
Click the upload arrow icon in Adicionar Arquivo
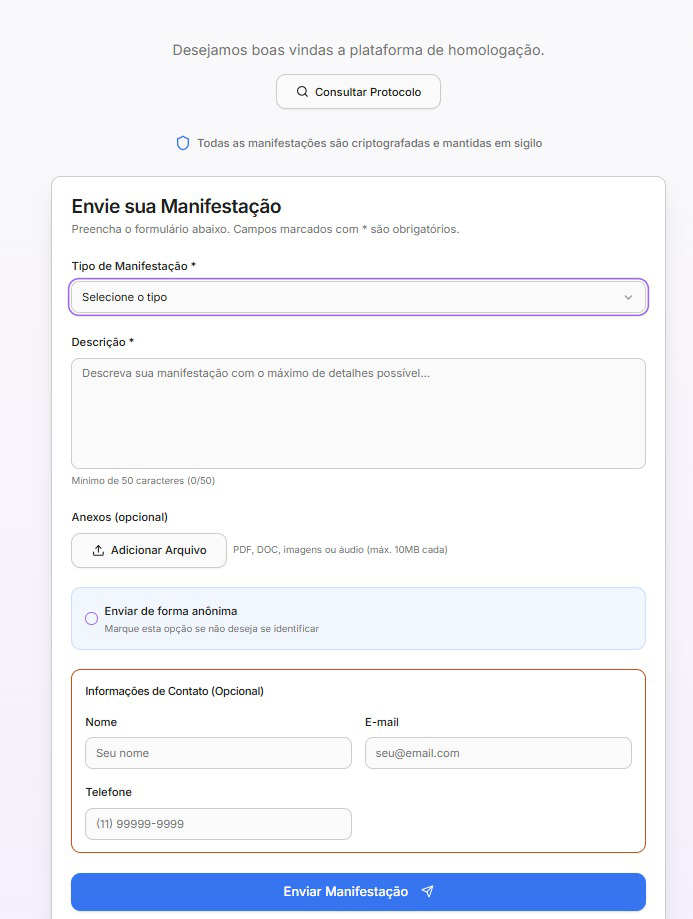point(98,550)
